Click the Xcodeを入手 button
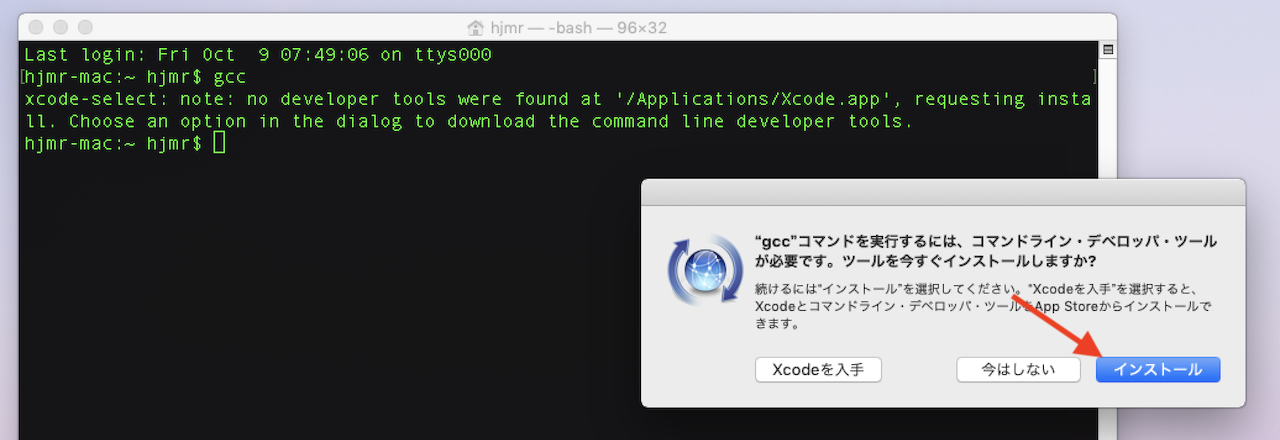 point(818,369)
